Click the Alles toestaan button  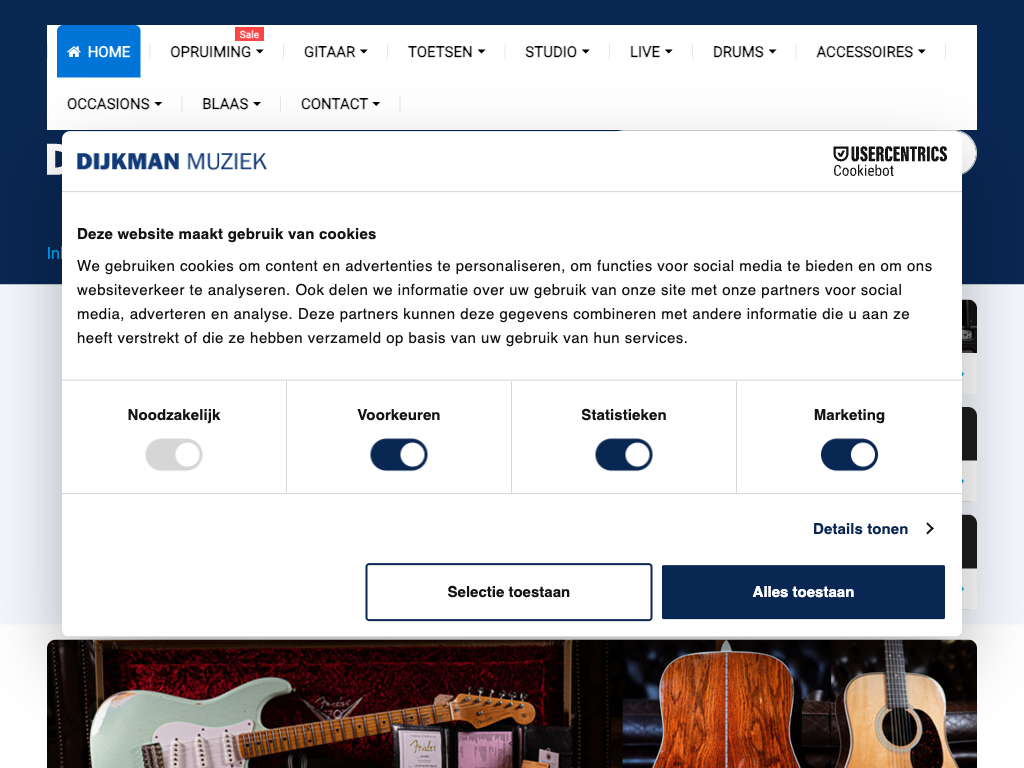803,592
